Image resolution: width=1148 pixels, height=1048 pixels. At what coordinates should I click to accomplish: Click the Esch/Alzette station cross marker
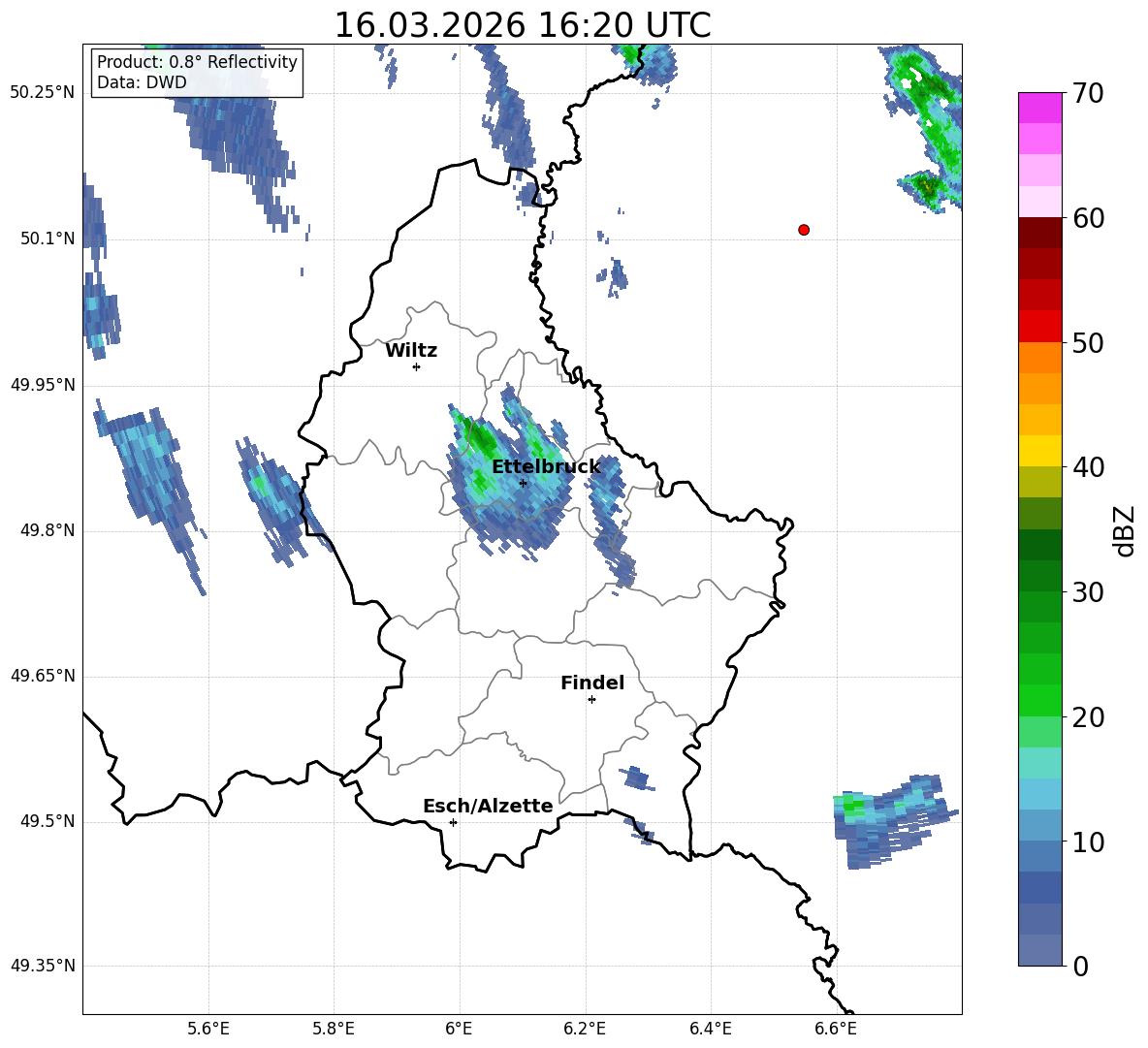click(453, 822)
